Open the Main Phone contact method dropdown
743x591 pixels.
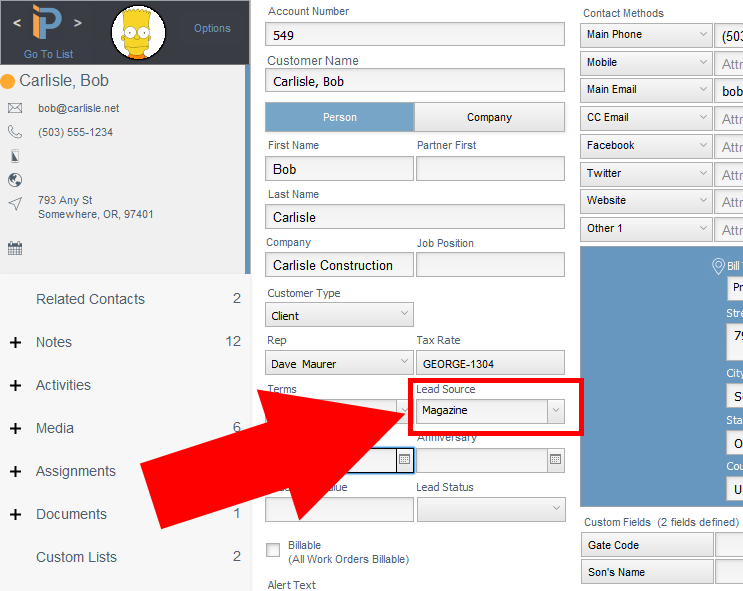click(646, 35)
